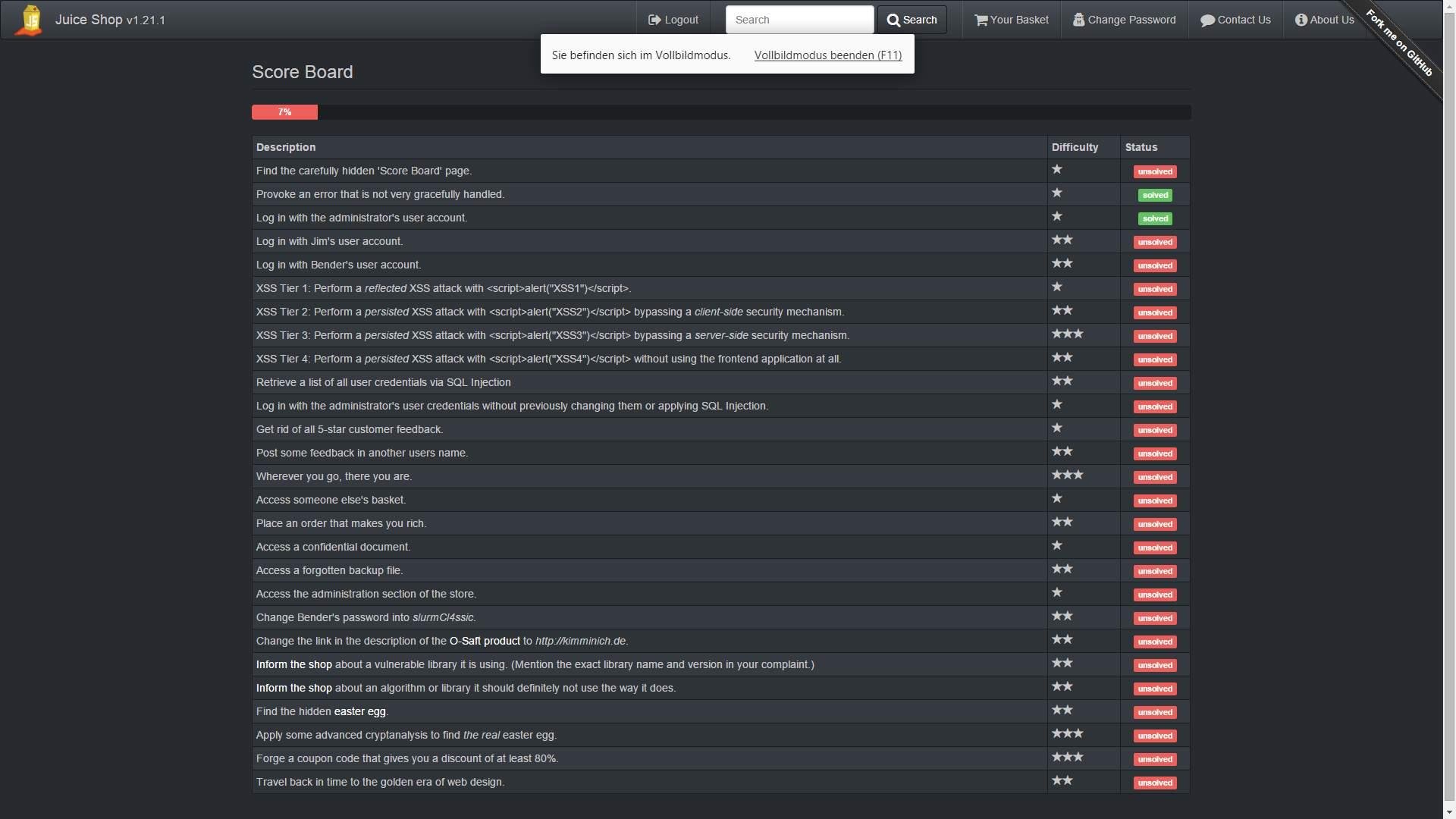This screenshot has height=819, width=1456.
Task: Click the Juice Shop v1.21.1 title
Action: (110, 20)
